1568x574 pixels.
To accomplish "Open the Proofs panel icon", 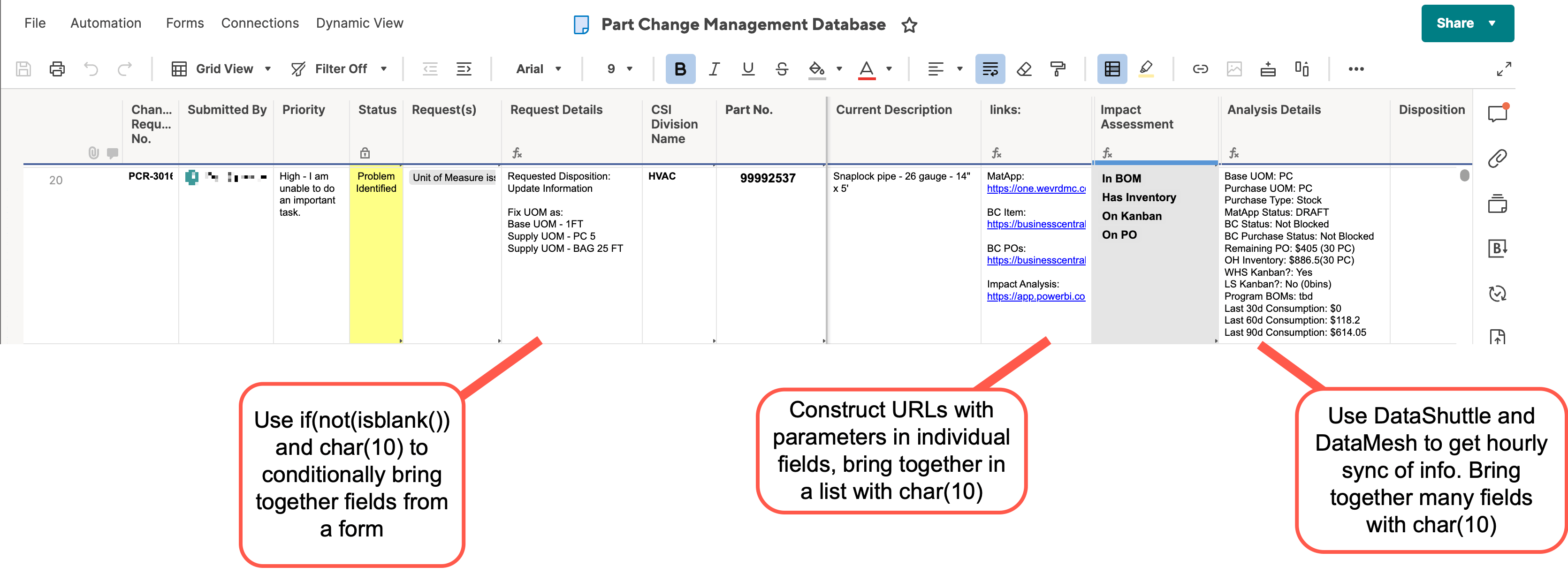I will [x=1498, y=204].
